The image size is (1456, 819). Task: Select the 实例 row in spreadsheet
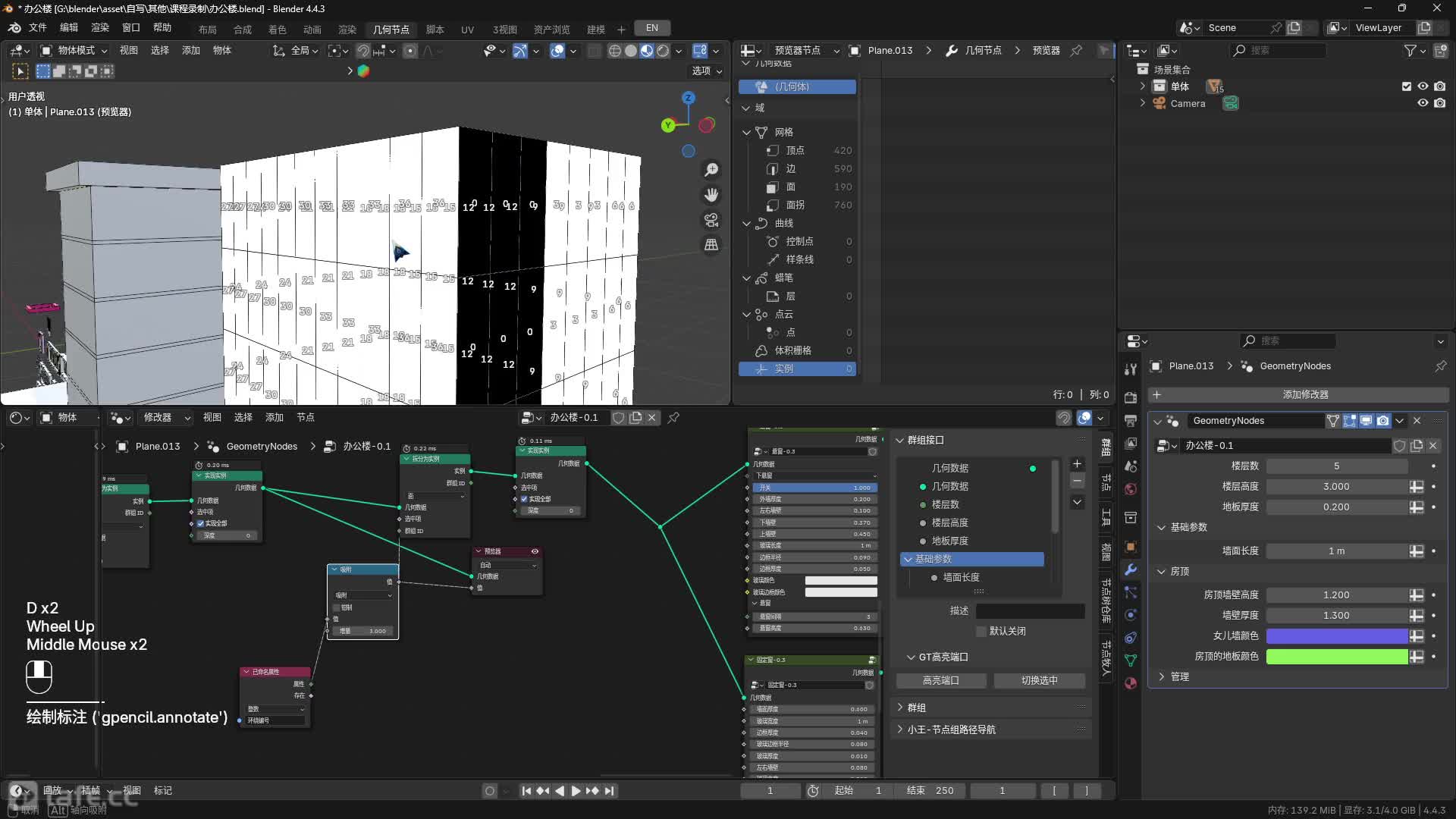(797, 369)
